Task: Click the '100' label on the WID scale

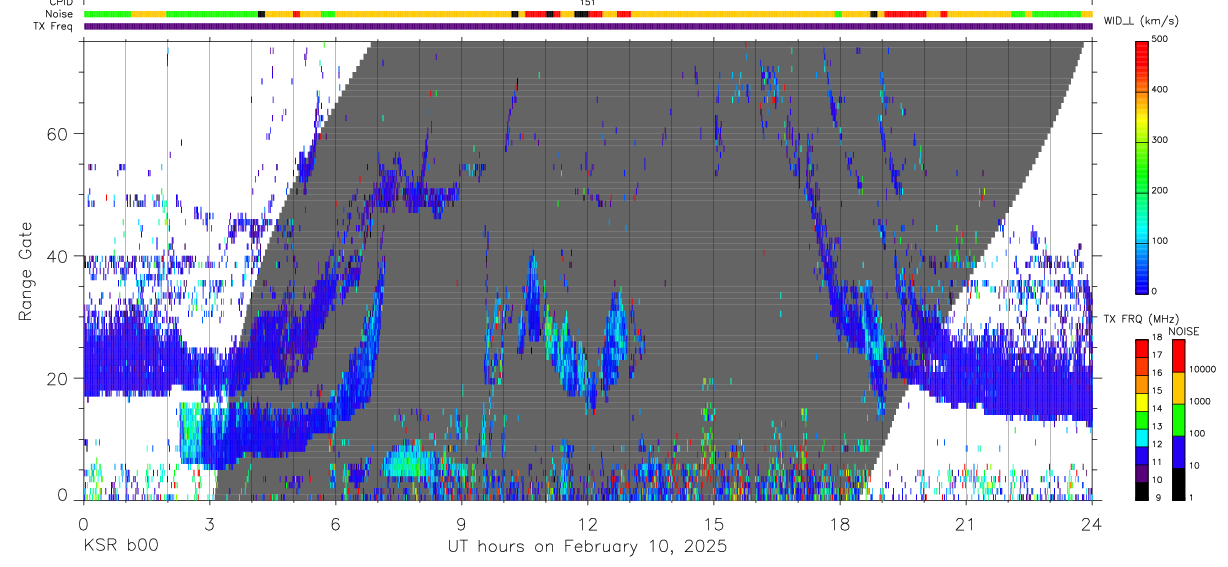Action: tap(1160, 241)
